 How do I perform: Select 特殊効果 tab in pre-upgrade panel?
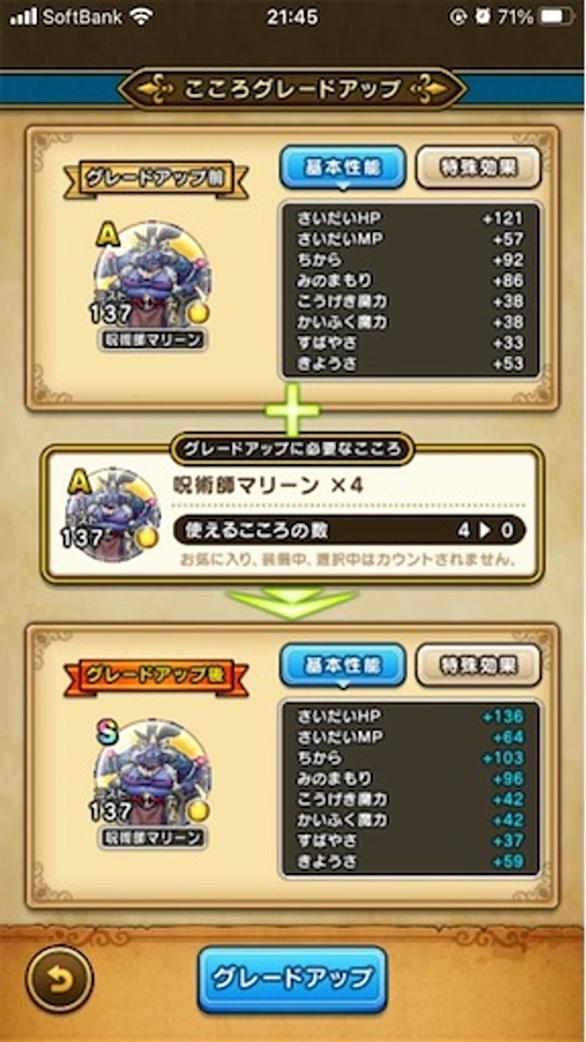(478, 167)
